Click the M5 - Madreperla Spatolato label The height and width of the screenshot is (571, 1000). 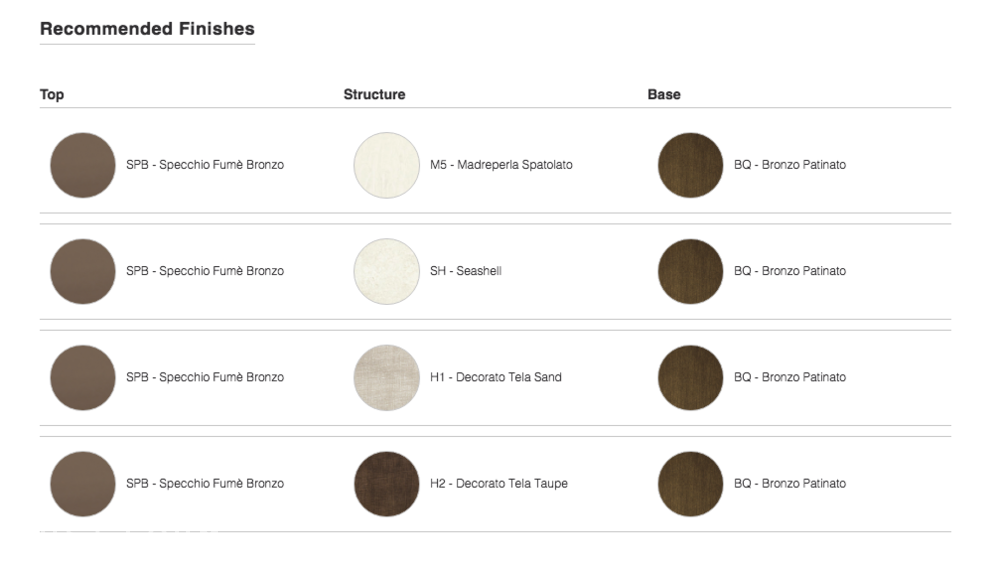(501, 165)
